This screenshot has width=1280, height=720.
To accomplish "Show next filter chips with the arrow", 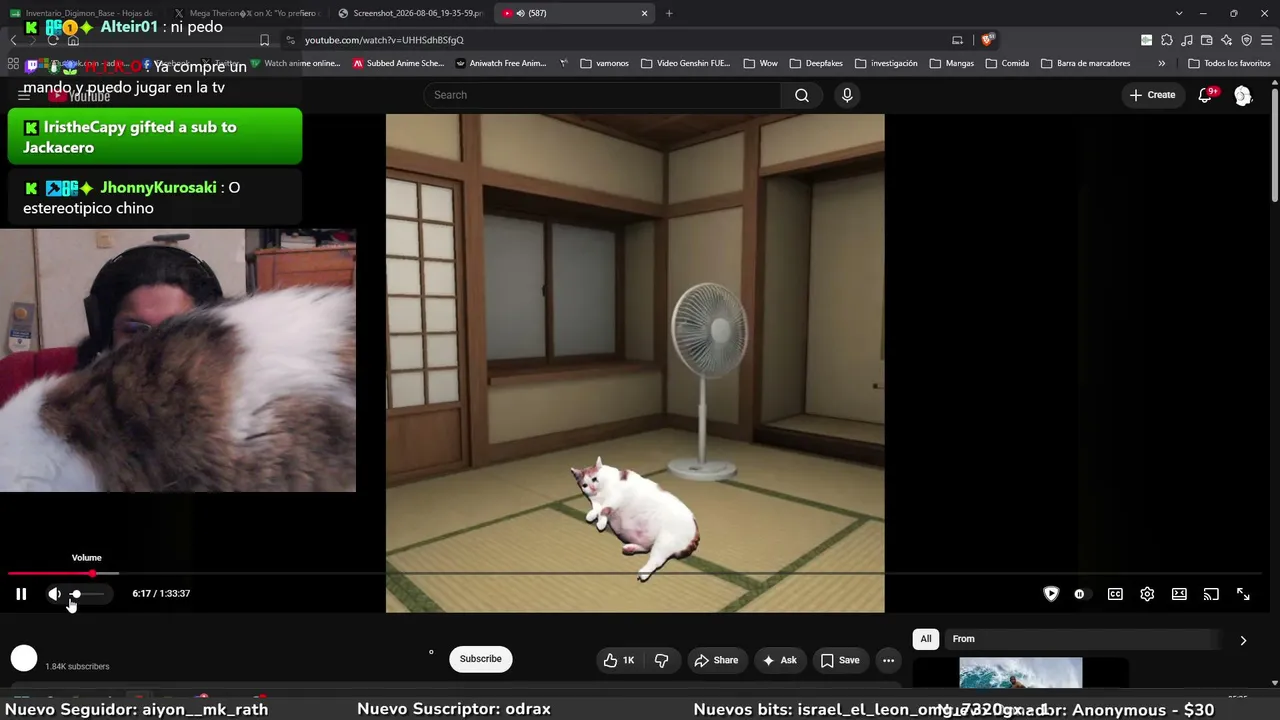I will pos(1243,640).
